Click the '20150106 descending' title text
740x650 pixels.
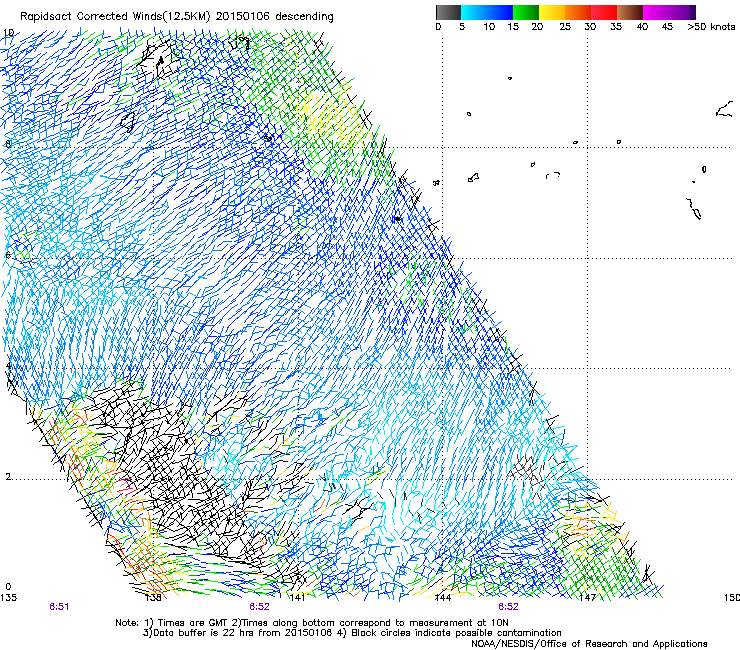click(275, 17)
